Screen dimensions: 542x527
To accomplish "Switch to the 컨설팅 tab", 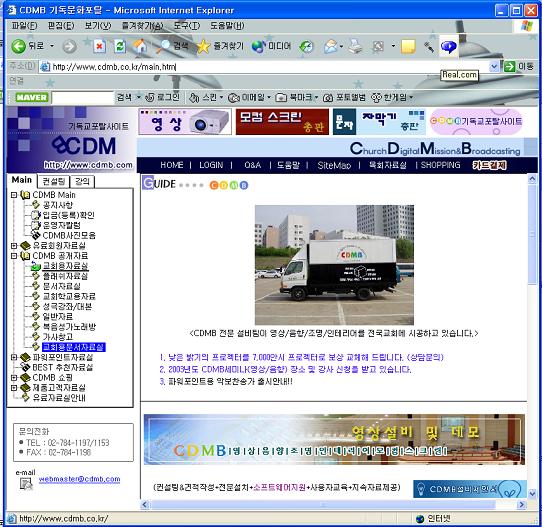I will tap(54, 181).
